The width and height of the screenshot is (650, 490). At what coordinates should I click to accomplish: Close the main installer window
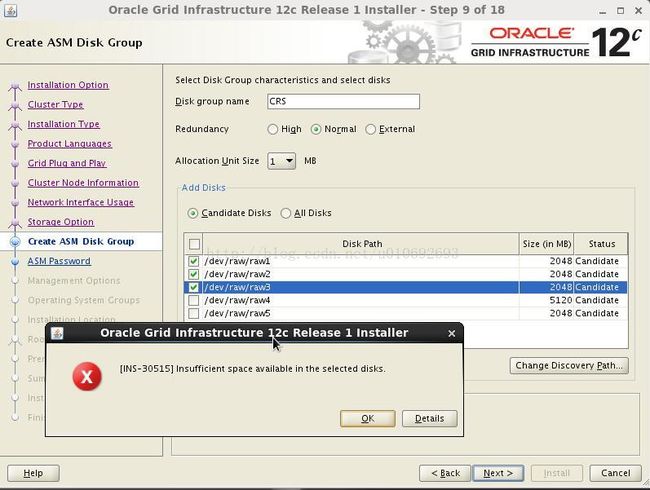(x=638, y=11)
